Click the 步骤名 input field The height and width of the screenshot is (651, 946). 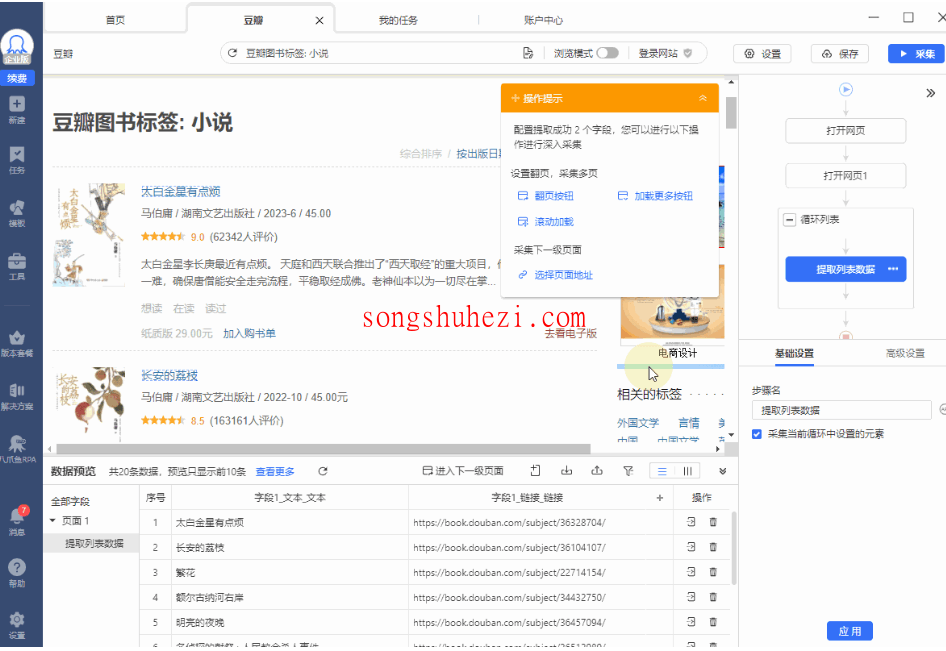coord(841,410)
